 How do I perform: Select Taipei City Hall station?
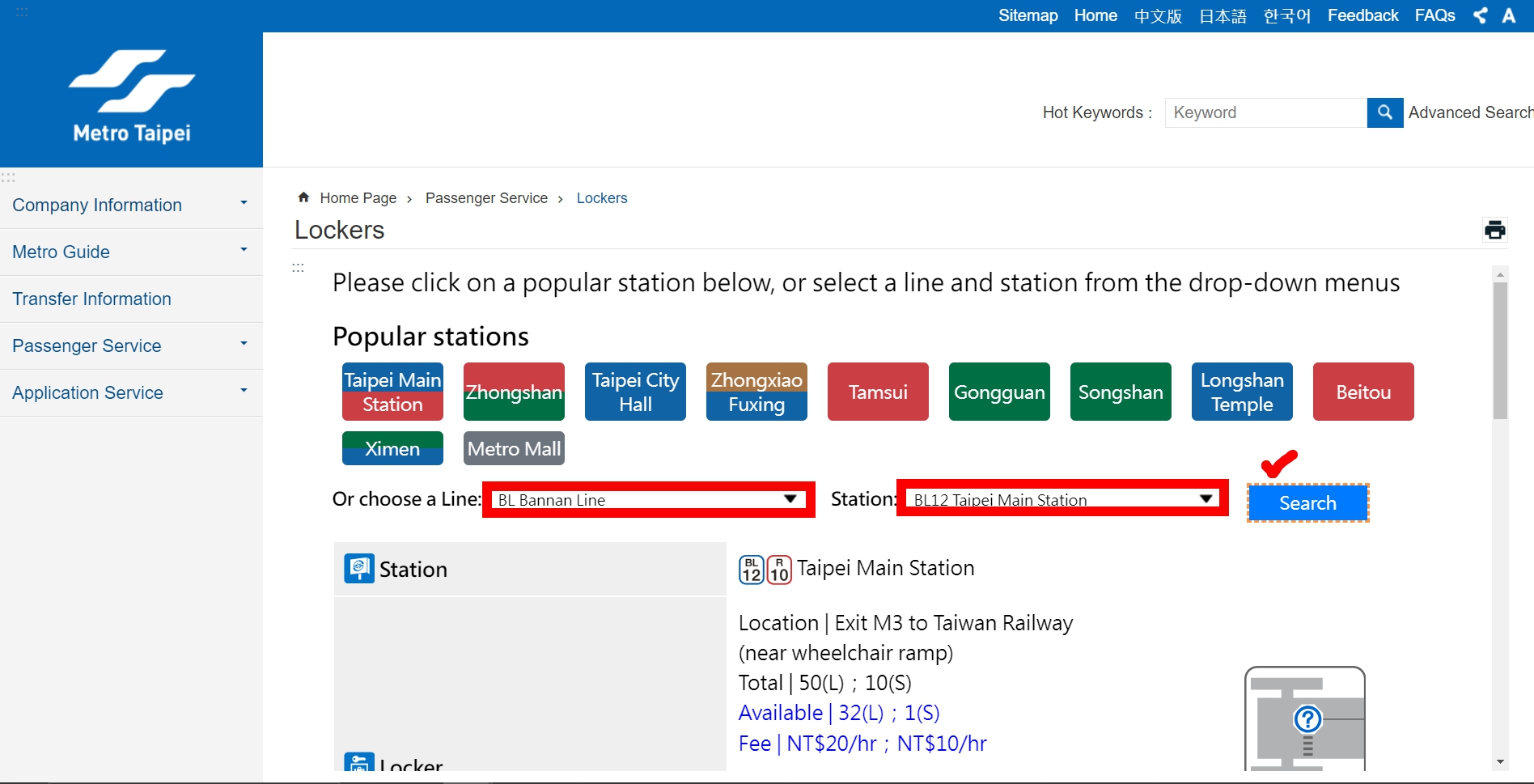click(x=635, y=392)
